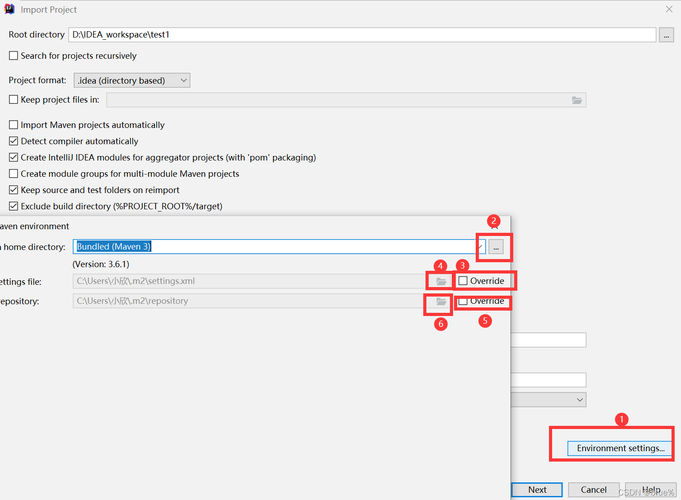The width and height of the screenshot is (681, 500).
Task: Disable Exclude build directory option
Action: coord(13,206)
